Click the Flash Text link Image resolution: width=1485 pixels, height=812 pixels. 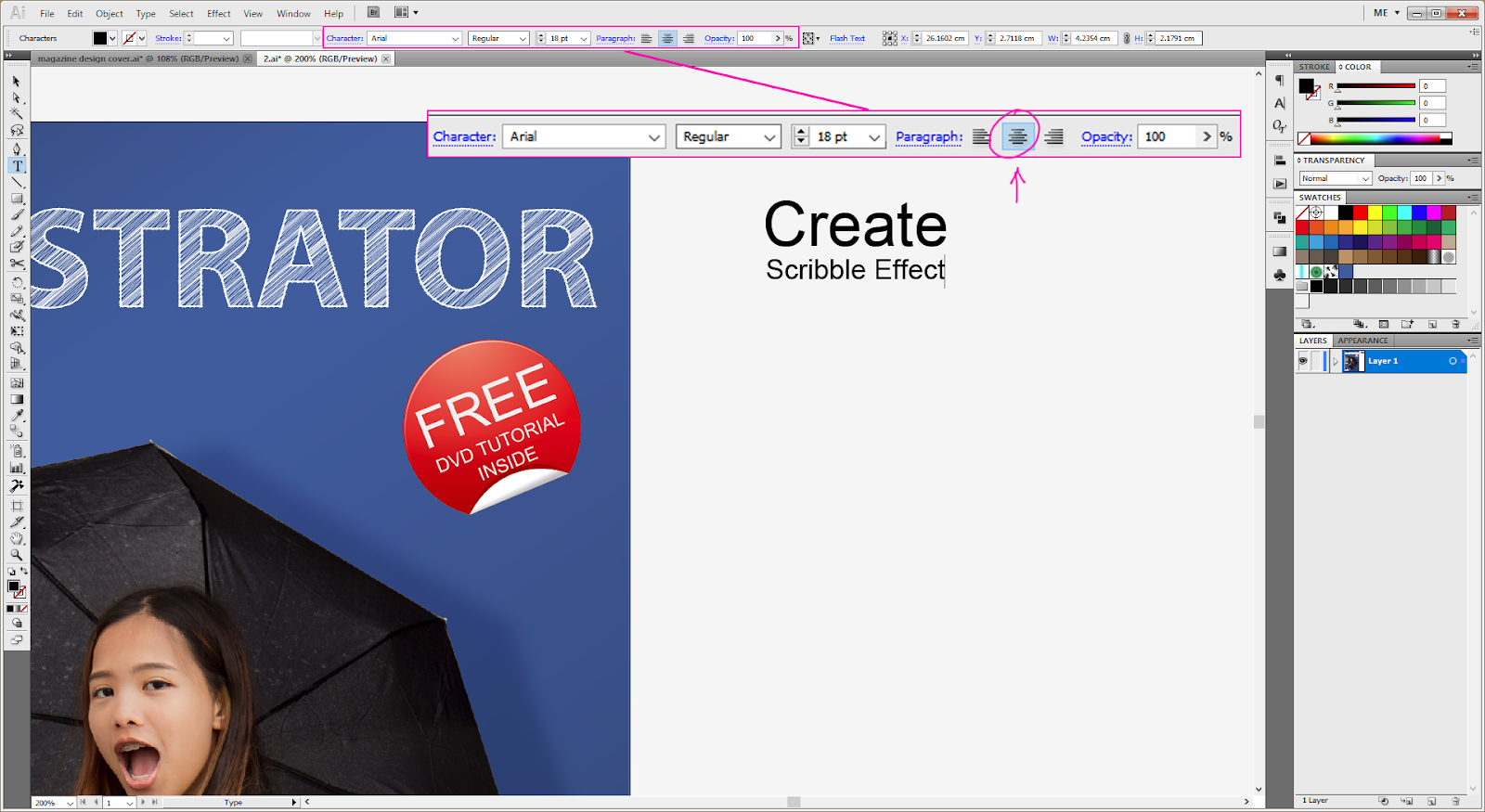coord(846,39)
